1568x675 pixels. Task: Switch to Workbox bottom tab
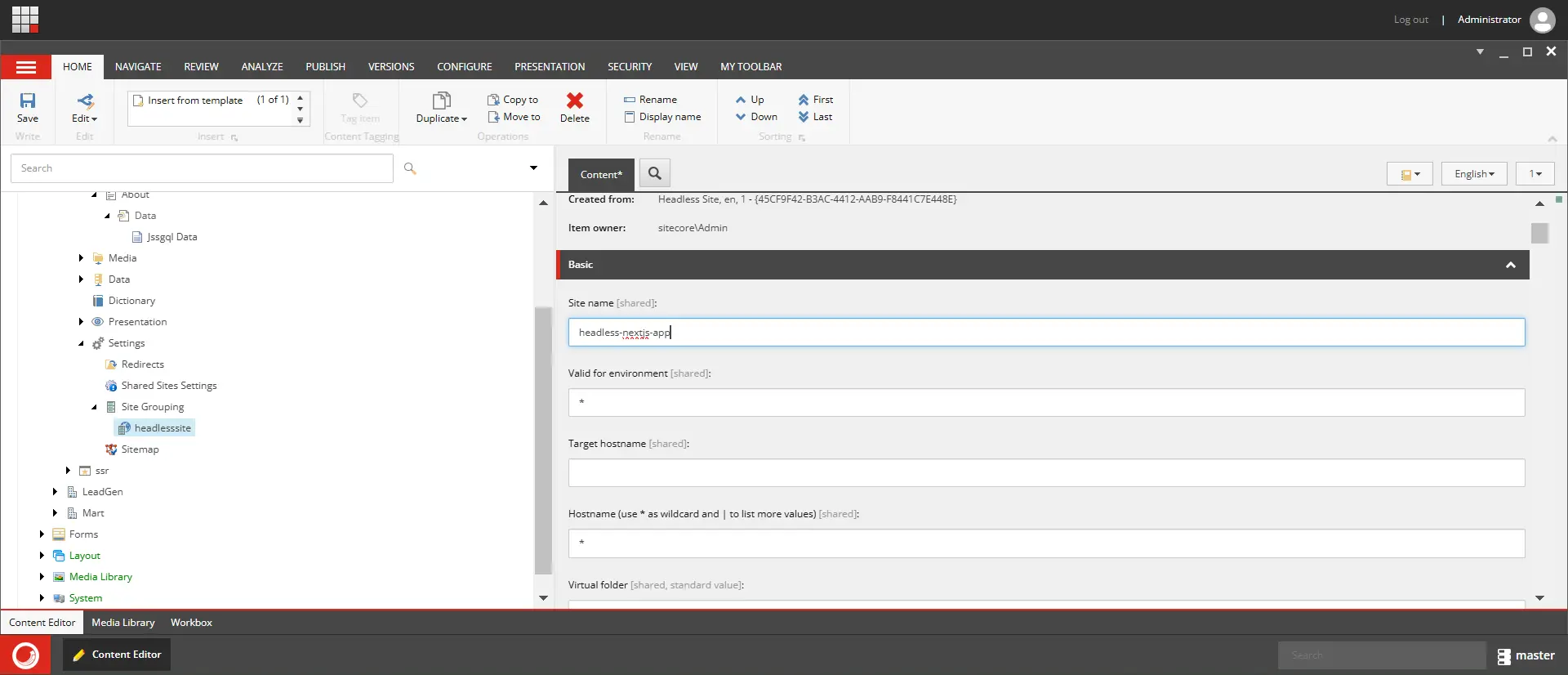click(x=191, y=623)
